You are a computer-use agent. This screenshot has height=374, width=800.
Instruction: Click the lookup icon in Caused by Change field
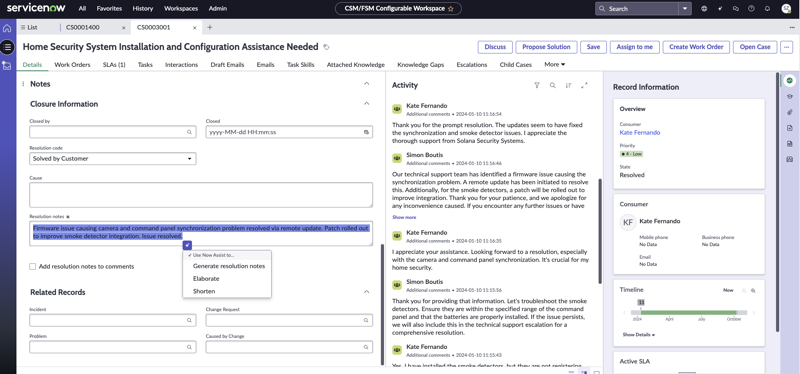[366, 347]
